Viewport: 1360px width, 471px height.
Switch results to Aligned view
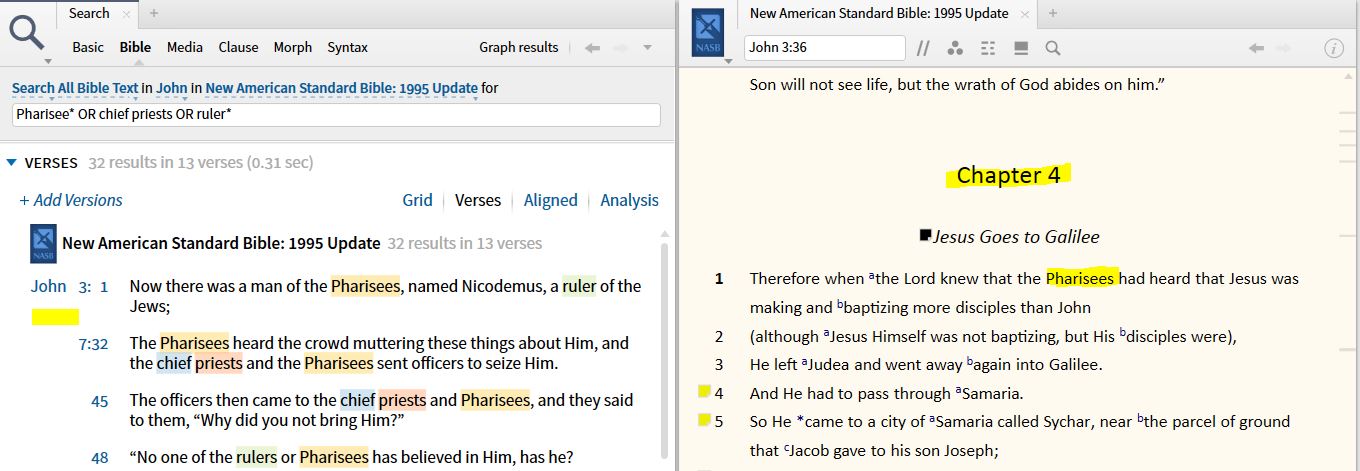550,200
